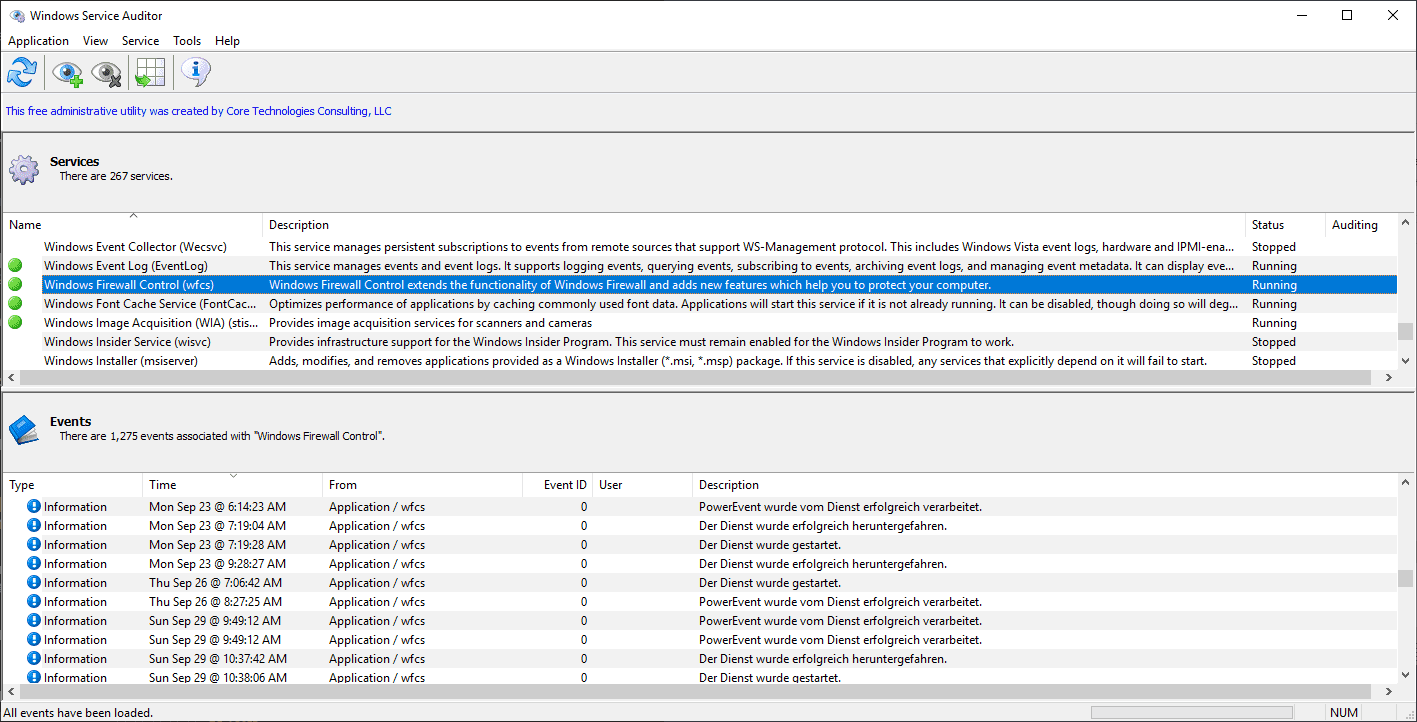Select the Windows Image Acquisition (WIA) row

(x=700, y=323)
